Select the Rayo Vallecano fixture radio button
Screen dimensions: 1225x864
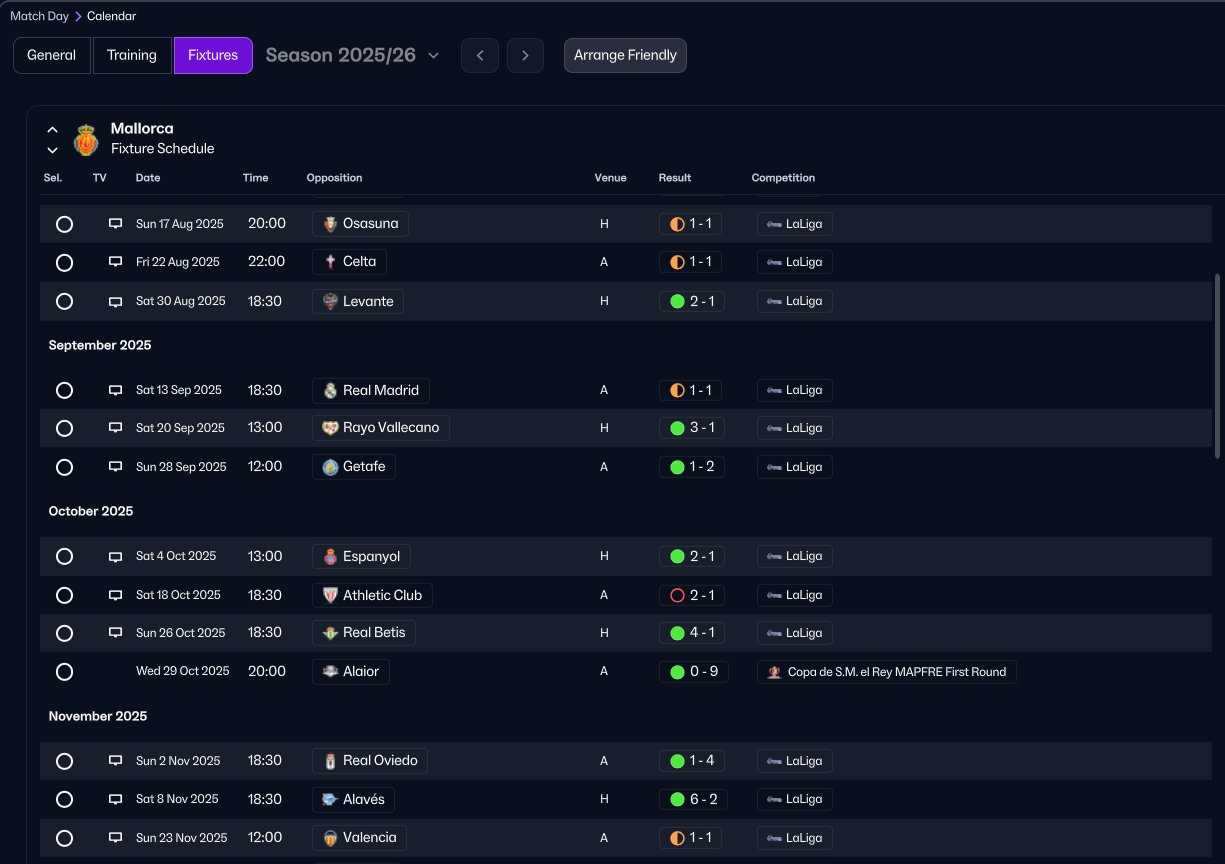coord(64,428)
